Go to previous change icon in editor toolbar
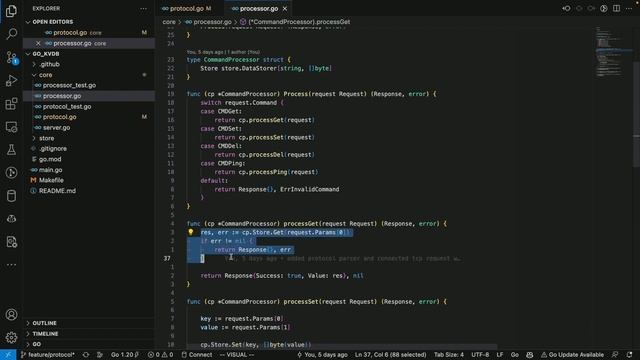 click(x=567, y=9)
